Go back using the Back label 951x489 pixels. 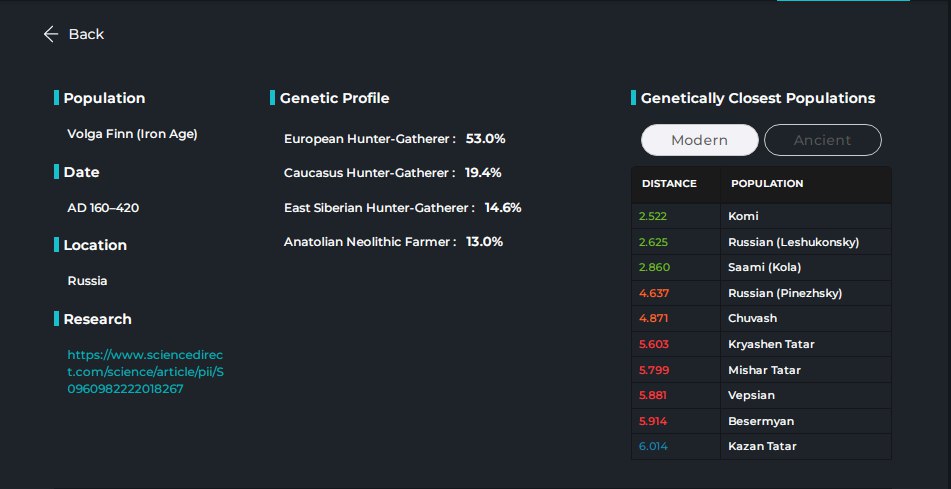[86, 34]
